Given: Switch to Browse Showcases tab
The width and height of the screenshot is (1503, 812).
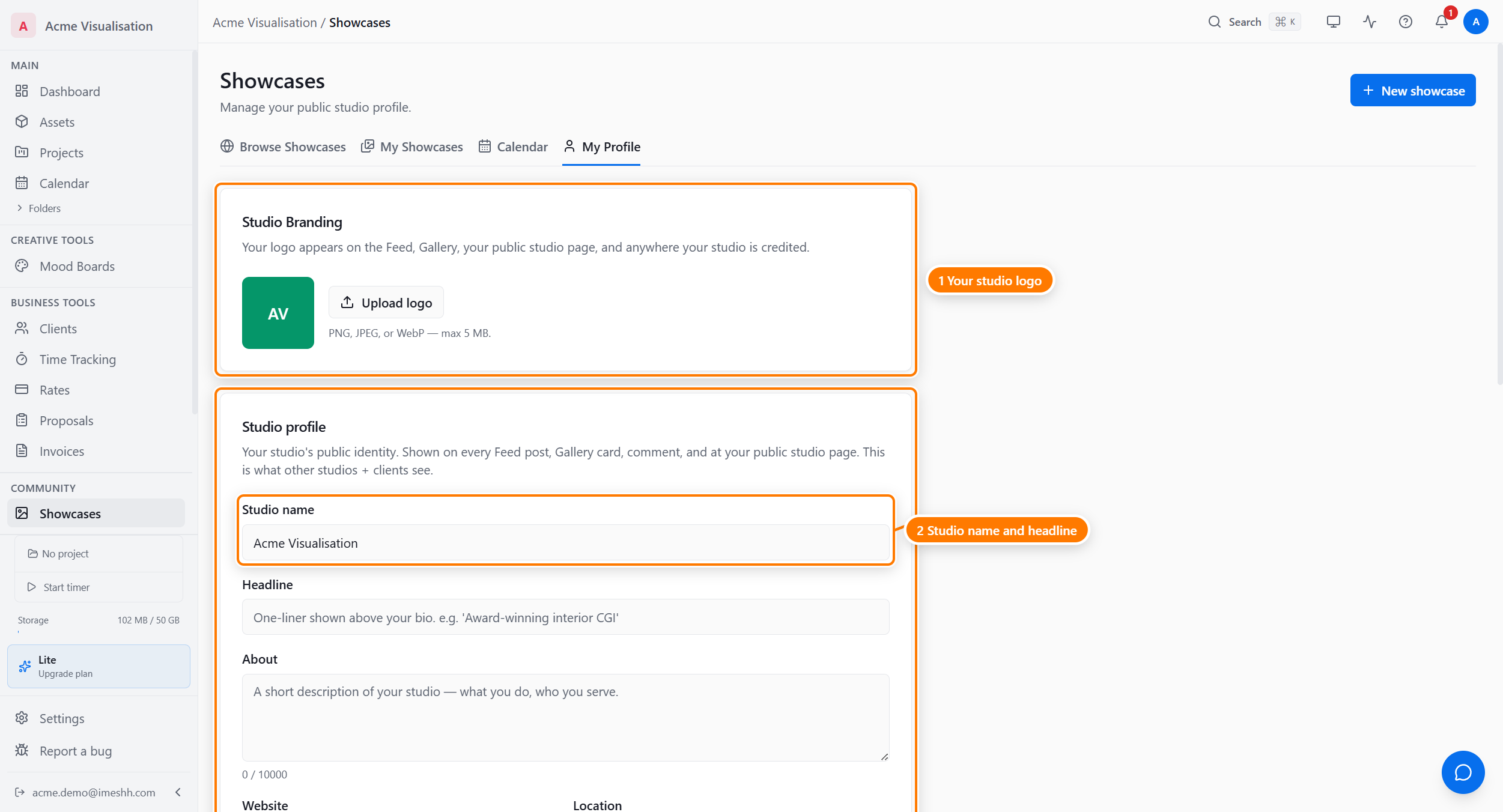Looking at the screenshot, I should (283, 147).
